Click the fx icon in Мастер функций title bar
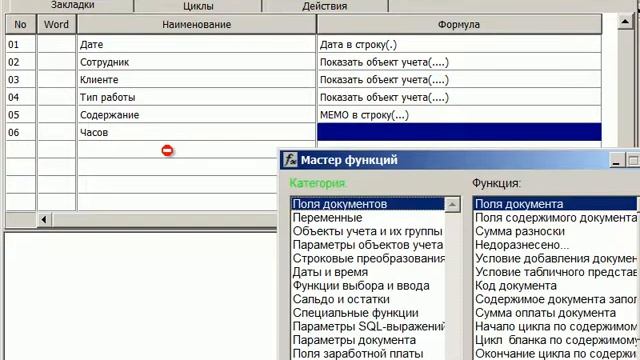The height and width of the screenshot is (360, 640). click(x=290, y=160)
